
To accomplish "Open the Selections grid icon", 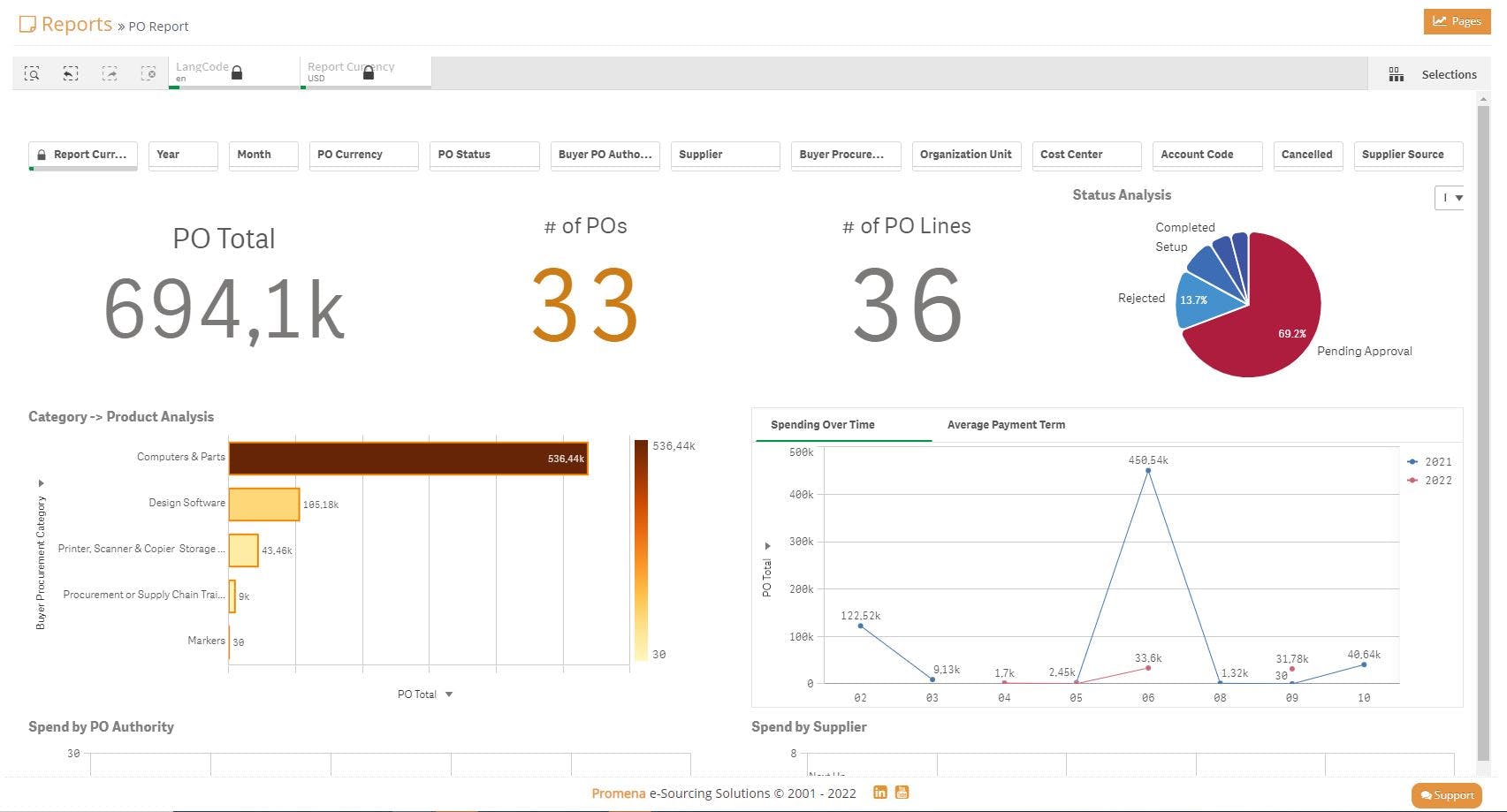I will (x=1397, y=74).
